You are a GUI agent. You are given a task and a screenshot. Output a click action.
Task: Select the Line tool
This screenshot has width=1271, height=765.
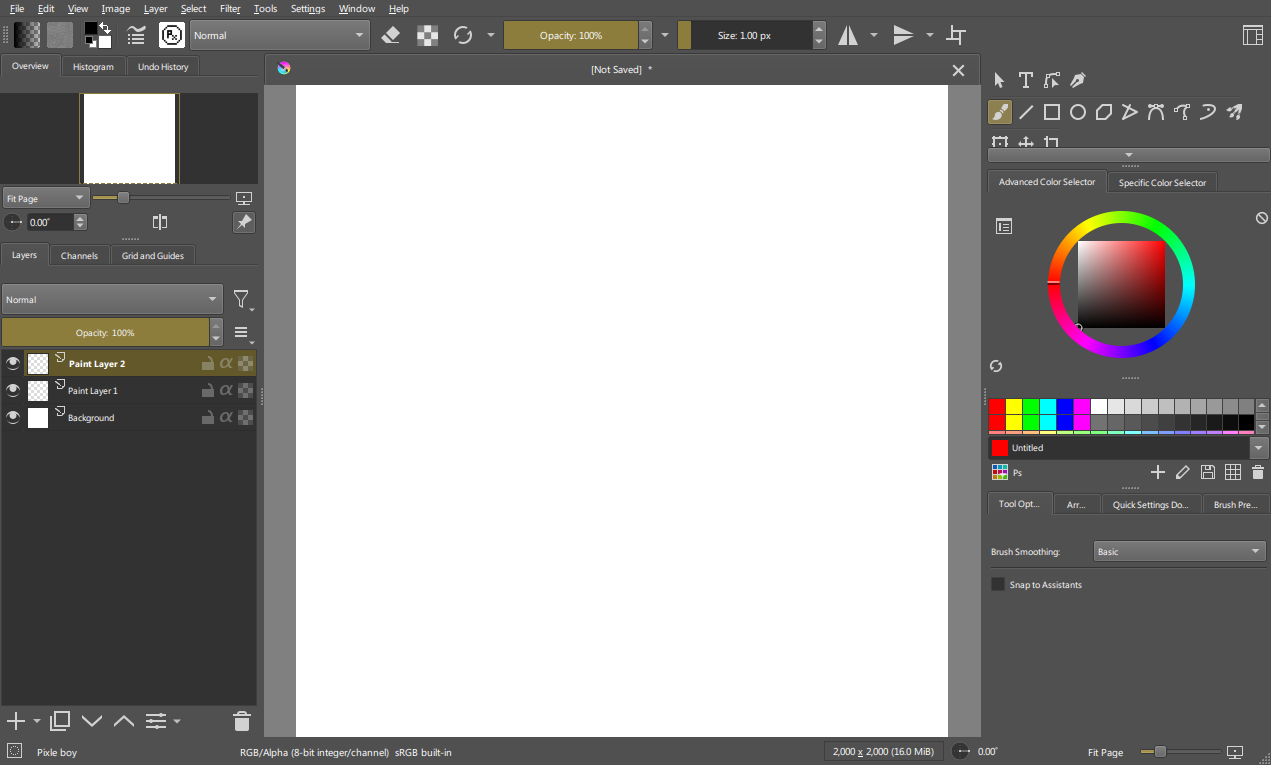[x=1026, y=112]
